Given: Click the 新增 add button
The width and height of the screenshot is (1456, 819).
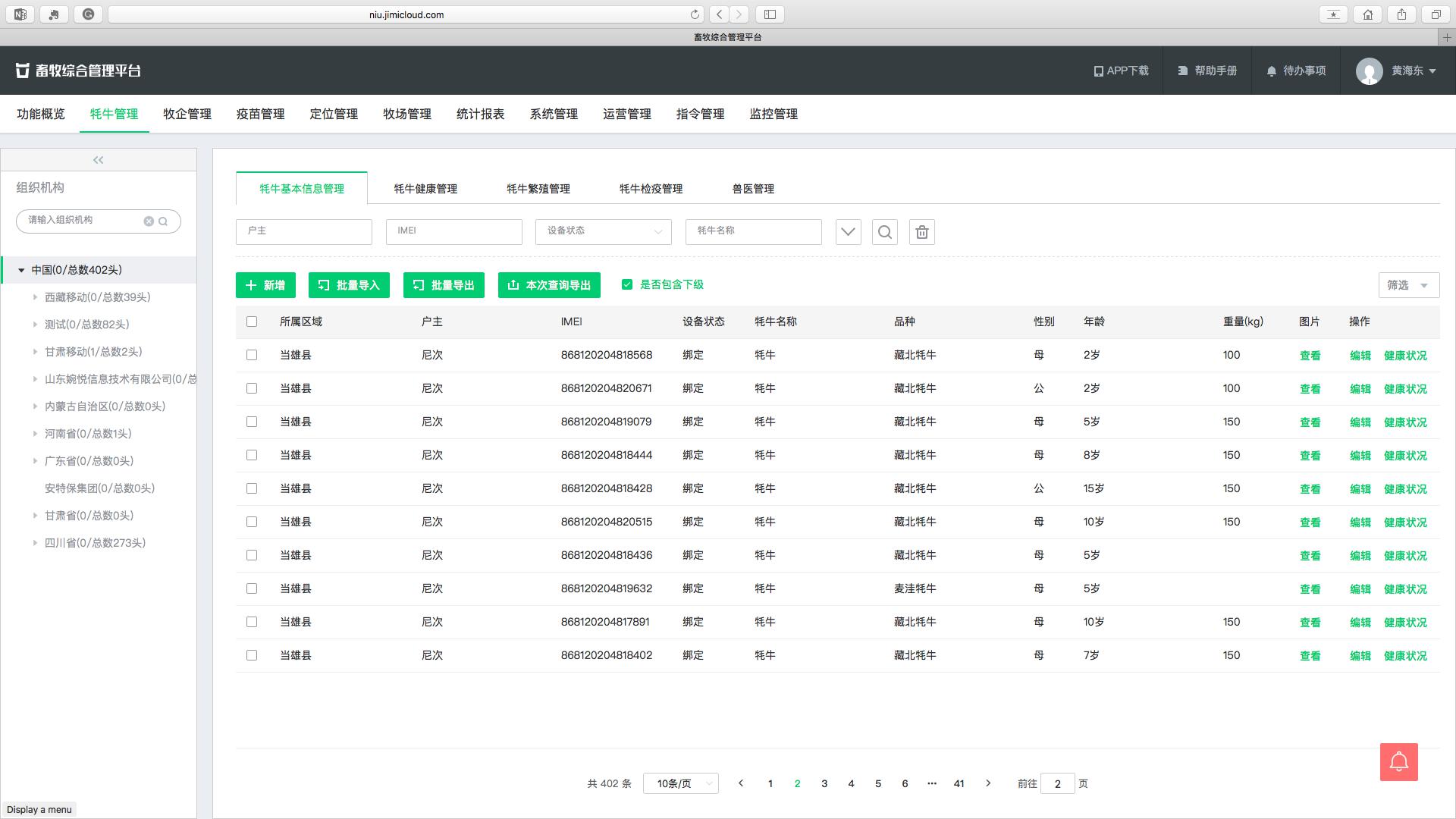Looking at the screenshot, I should tap(265, 285).
